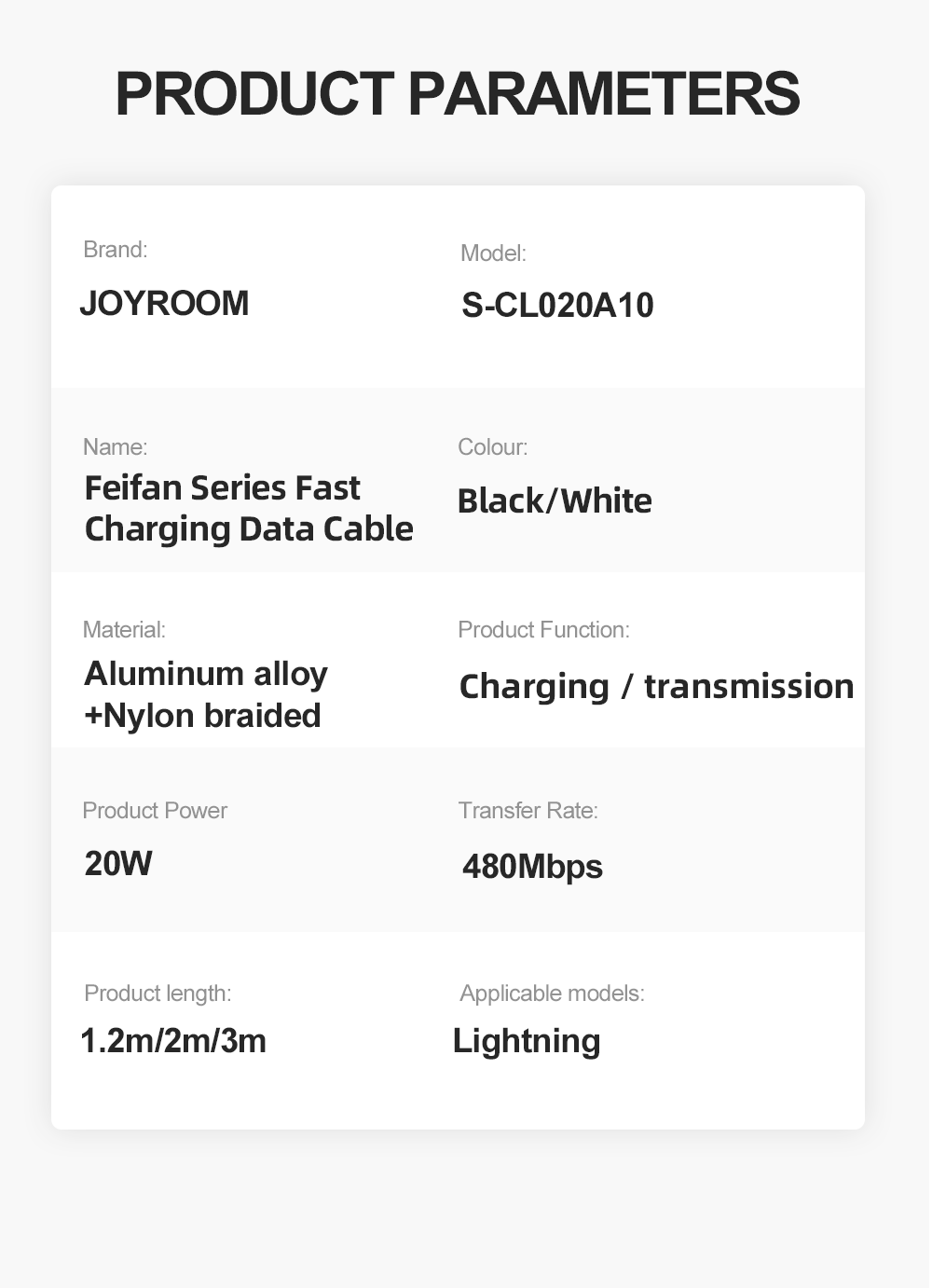Screen dimensions: 932x1288
Task: Click the Brand label
Action: (116, 250)
